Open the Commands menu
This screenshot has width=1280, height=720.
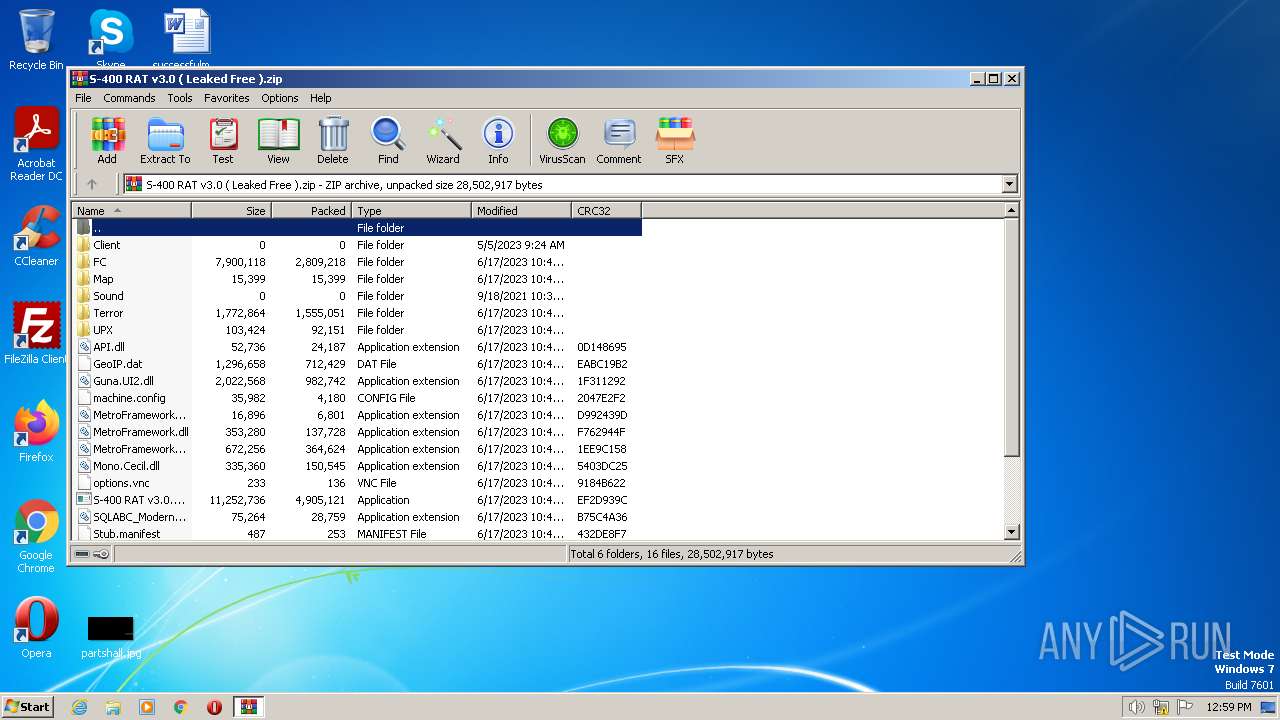[129, 98]
